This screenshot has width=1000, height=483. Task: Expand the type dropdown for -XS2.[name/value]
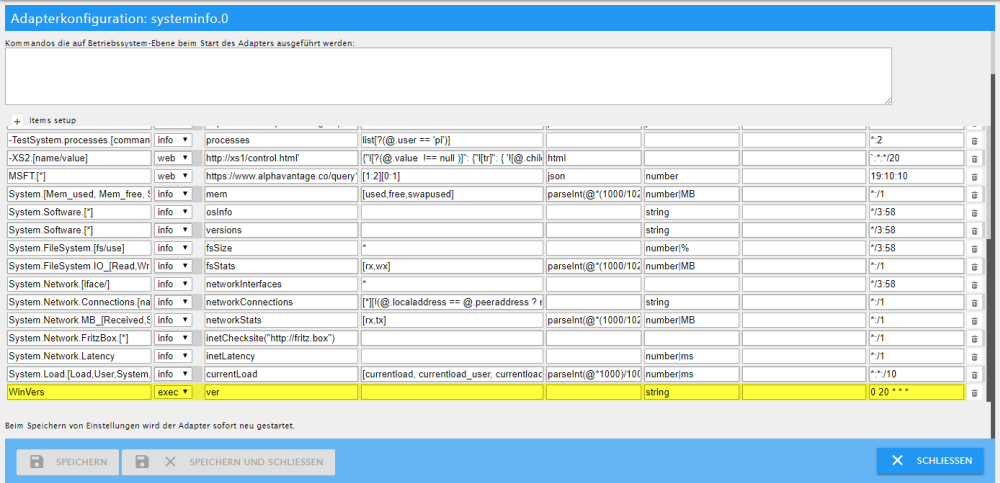172,158
